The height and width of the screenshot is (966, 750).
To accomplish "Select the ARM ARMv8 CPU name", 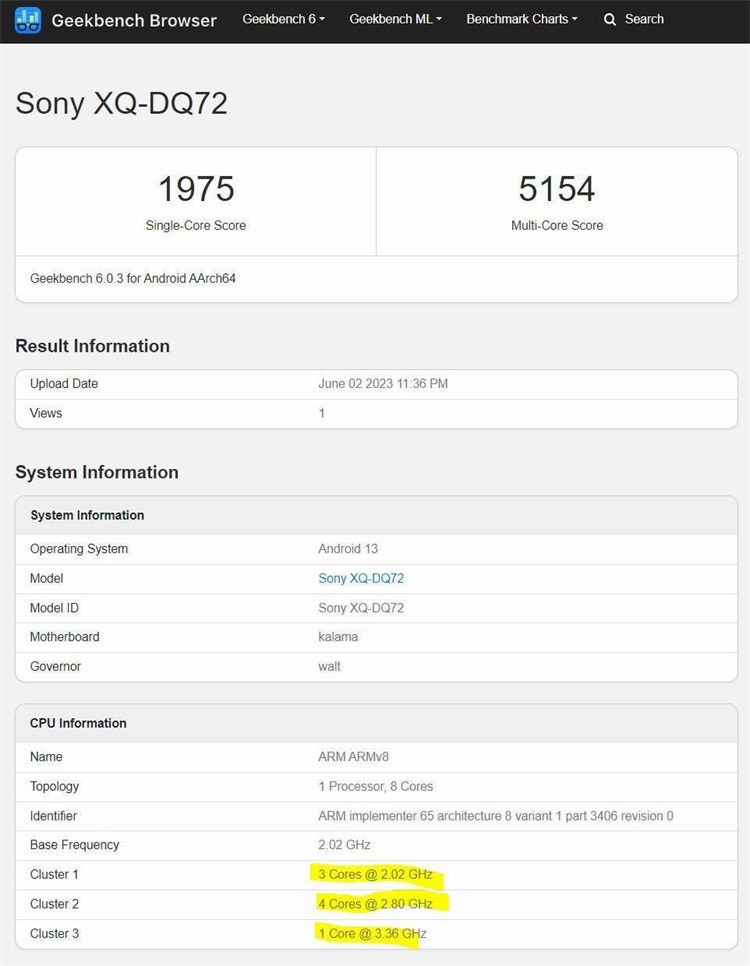I will pos(354,757).
